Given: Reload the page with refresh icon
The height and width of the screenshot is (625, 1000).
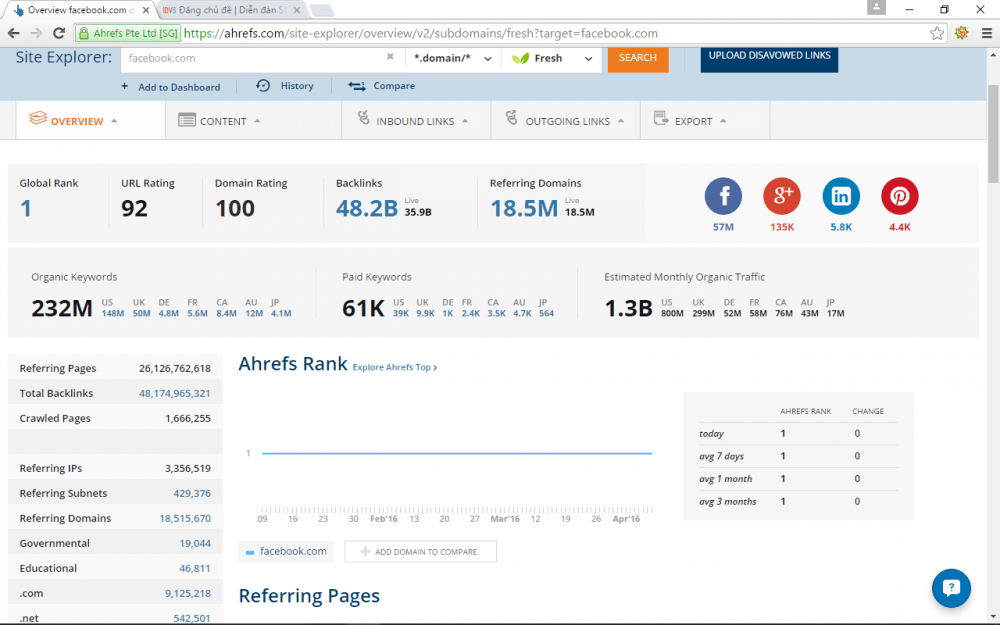Looking at the screenshot, I should tap(59, 33).
